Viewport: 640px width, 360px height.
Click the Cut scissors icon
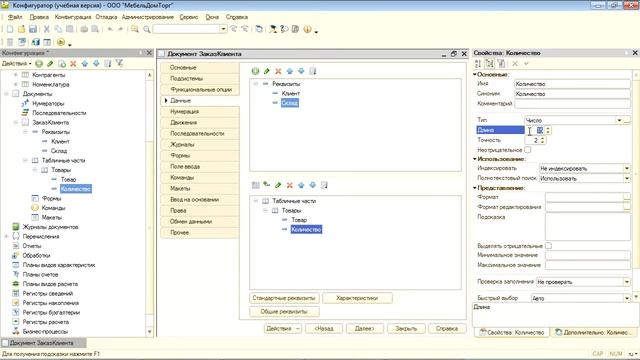47,29
